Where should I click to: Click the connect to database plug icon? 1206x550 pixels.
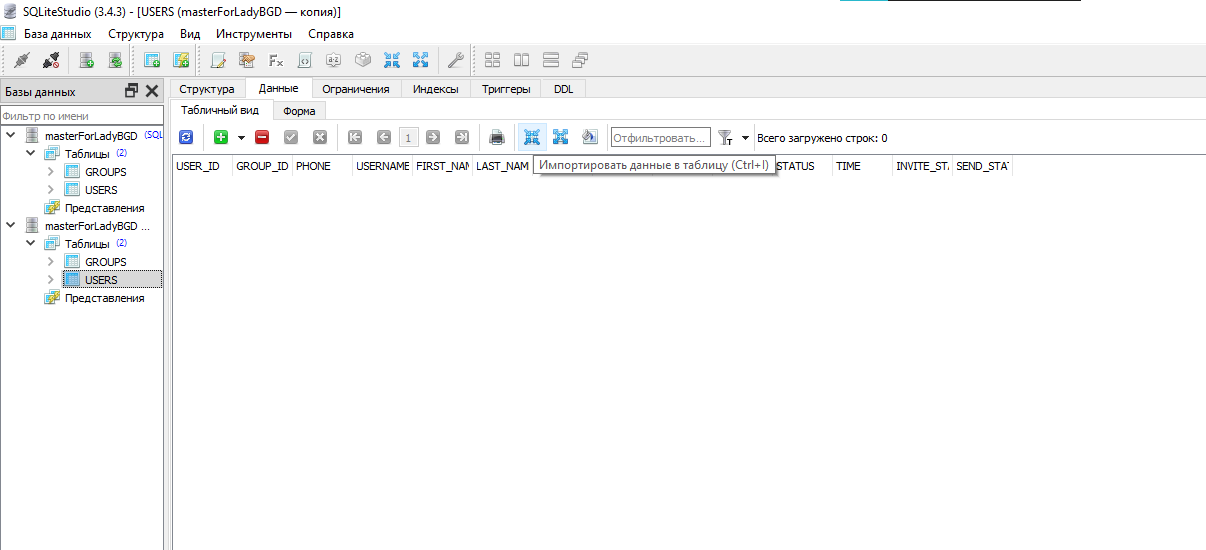(x=22, y=60)
